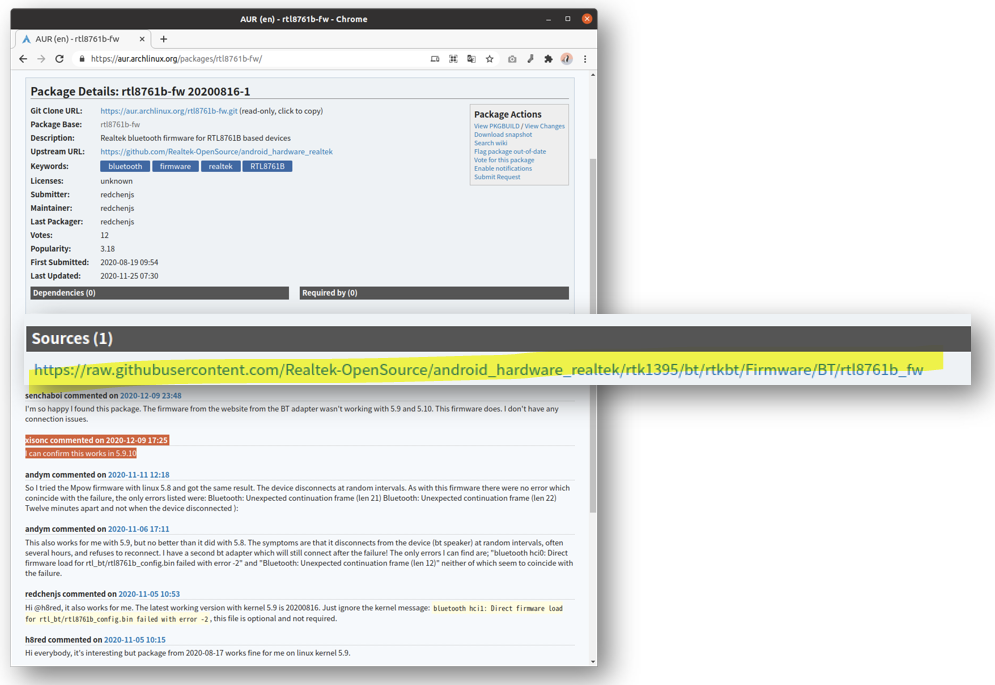Open a new tab with plus button
995x685 pixels.
tap(164, 39)
